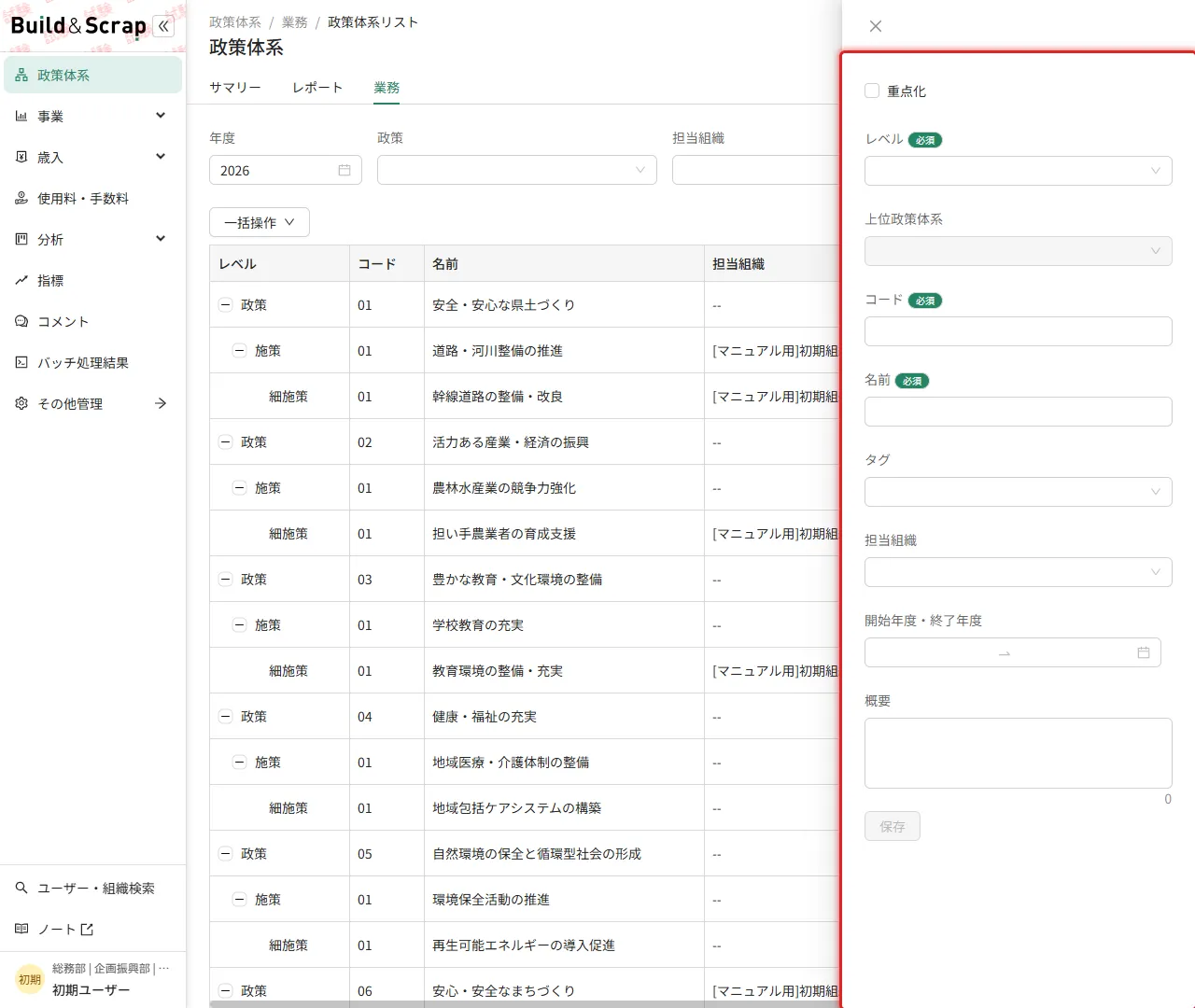
Task: Collapse the 施策 row 環境保全活動の推進
Action: 239,900
